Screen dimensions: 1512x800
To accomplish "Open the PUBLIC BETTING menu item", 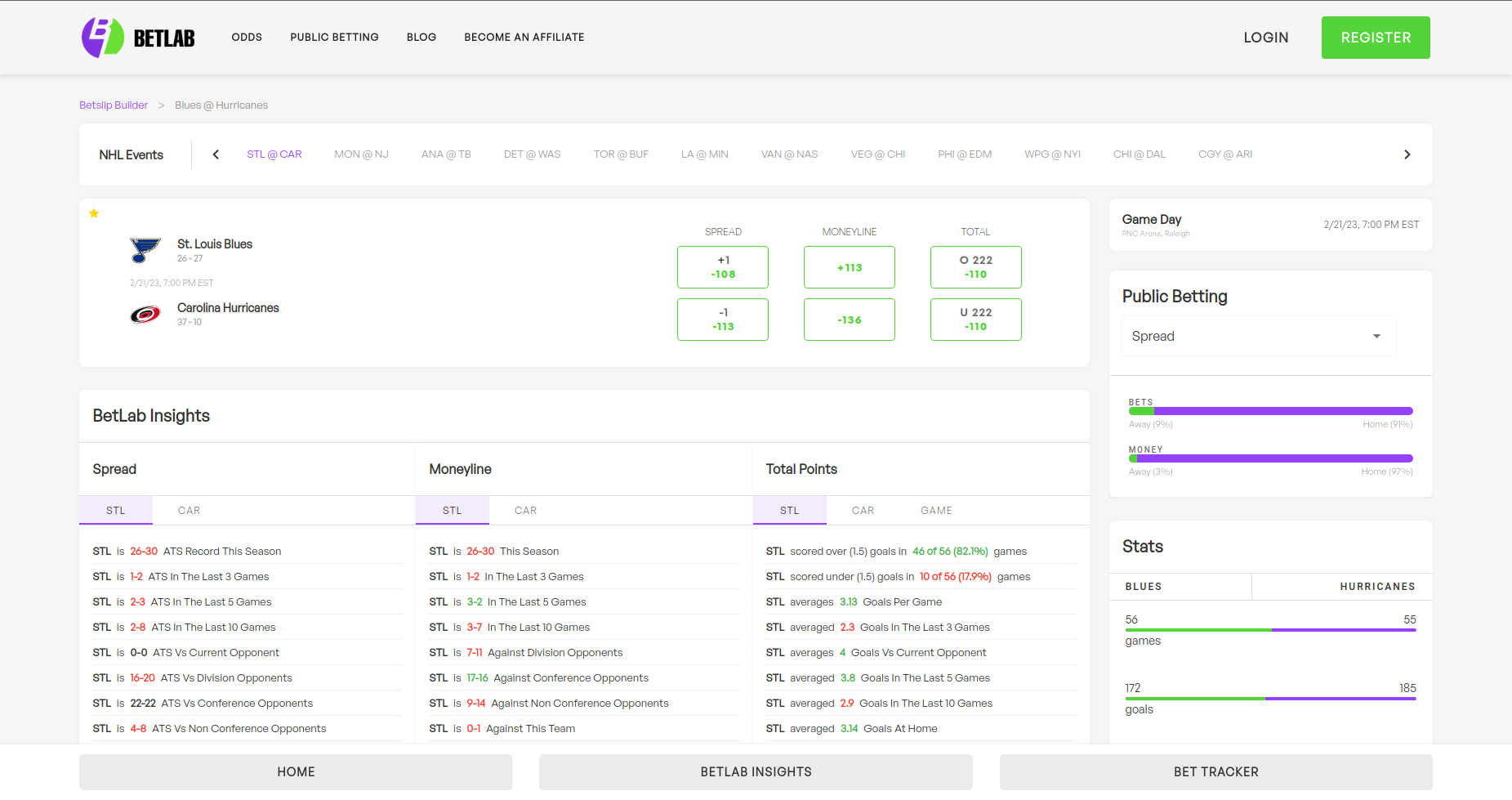I will 334,37.
